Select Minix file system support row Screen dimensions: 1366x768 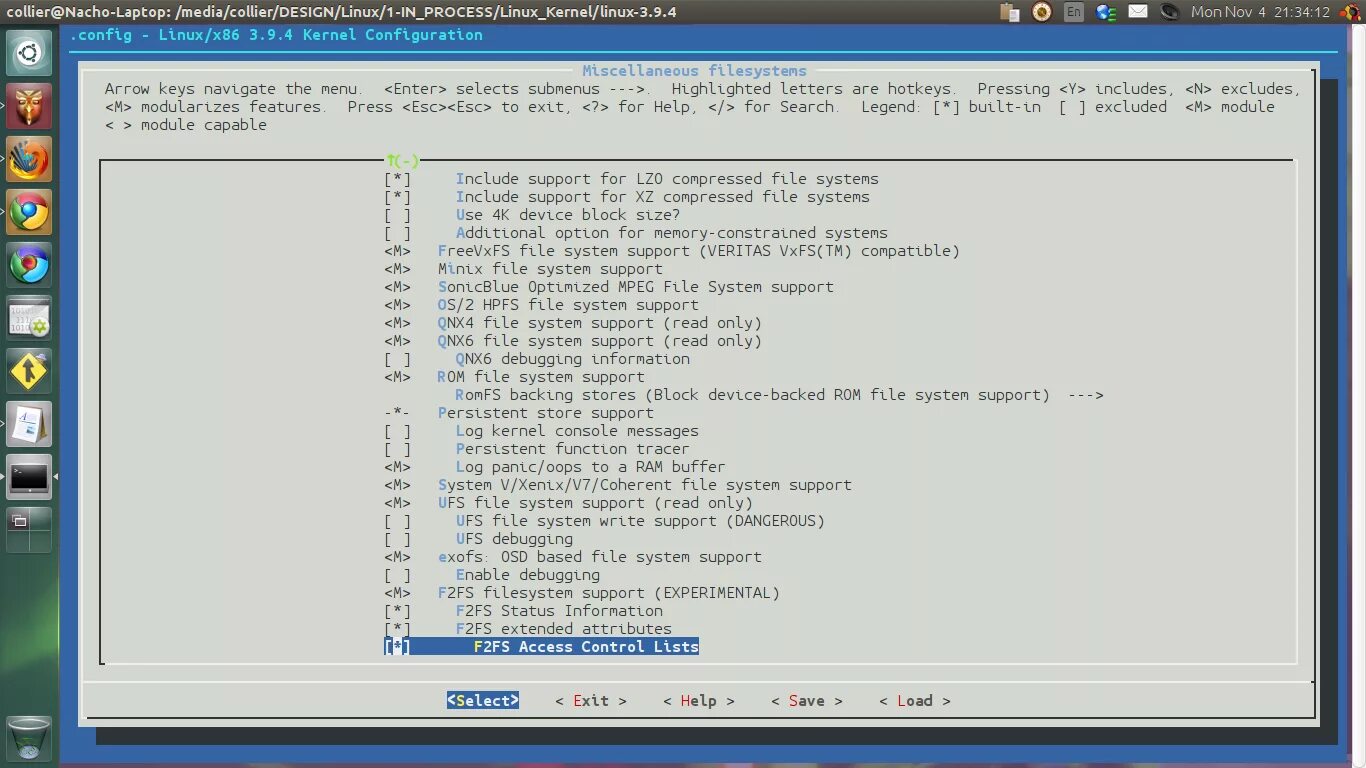[x=523, y=269]
